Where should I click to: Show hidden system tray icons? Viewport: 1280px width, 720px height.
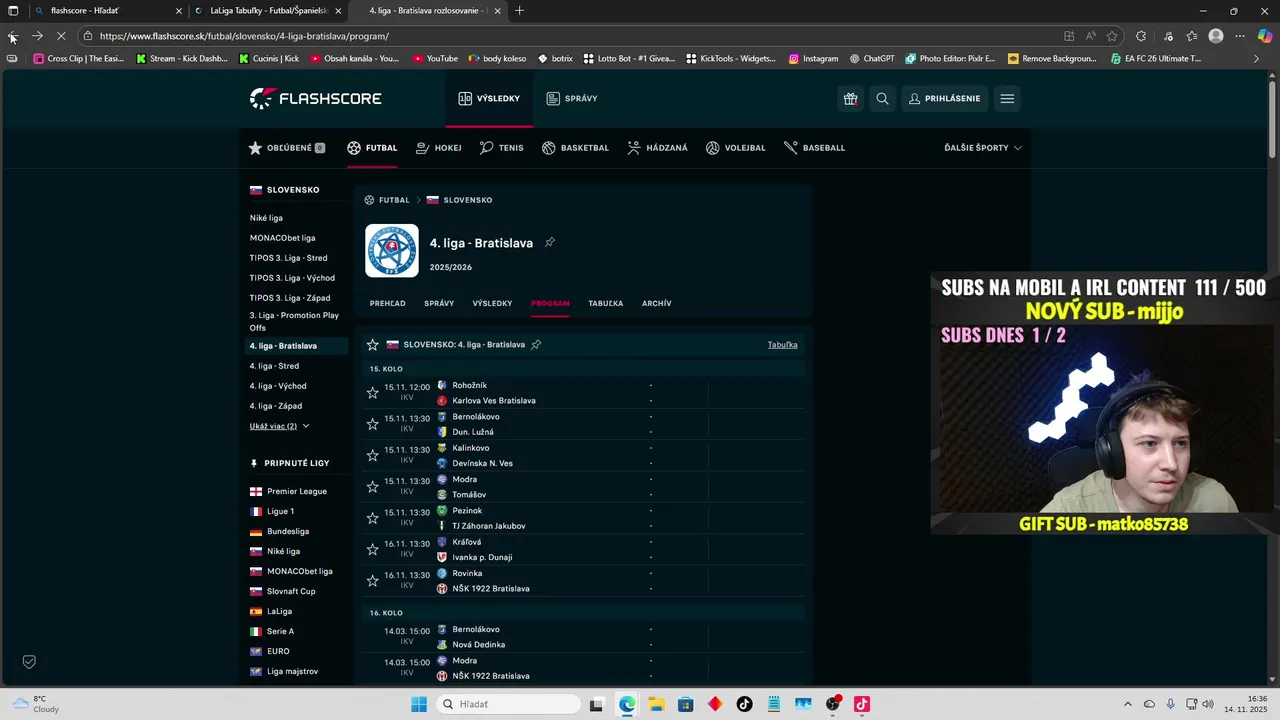(1128, 704)
